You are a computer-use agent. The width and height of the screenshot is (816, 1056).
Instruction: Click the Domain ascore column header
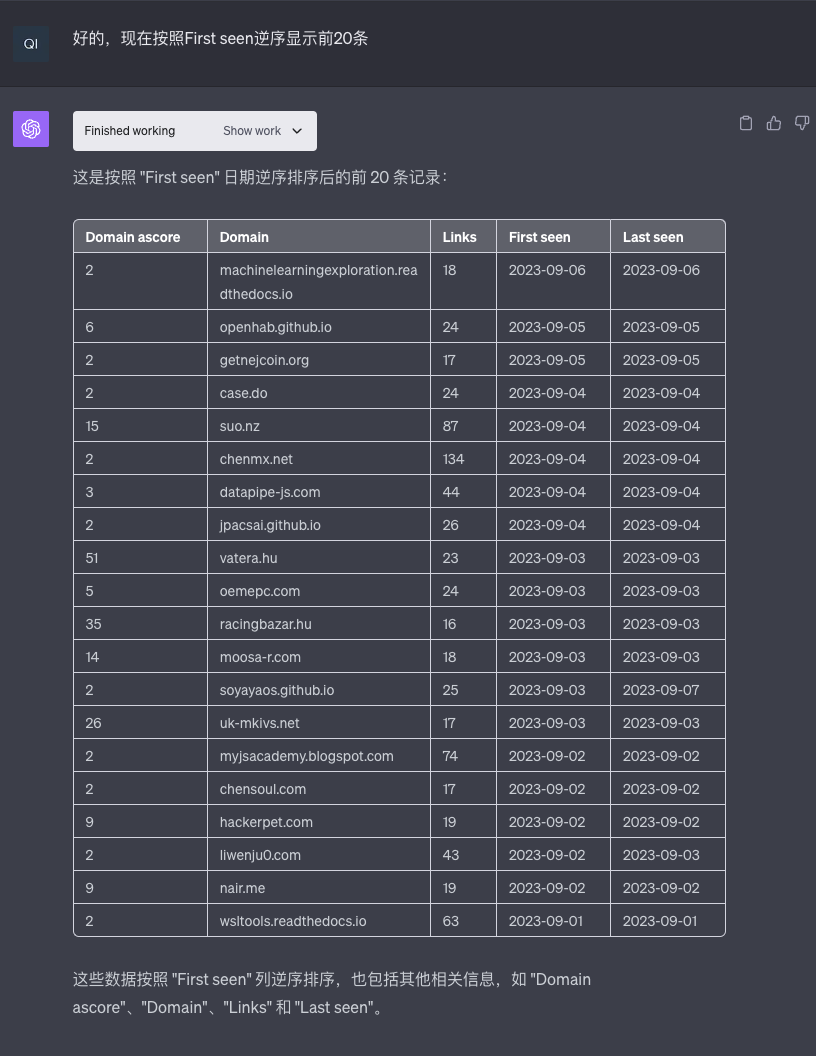[x=133, y=237]
